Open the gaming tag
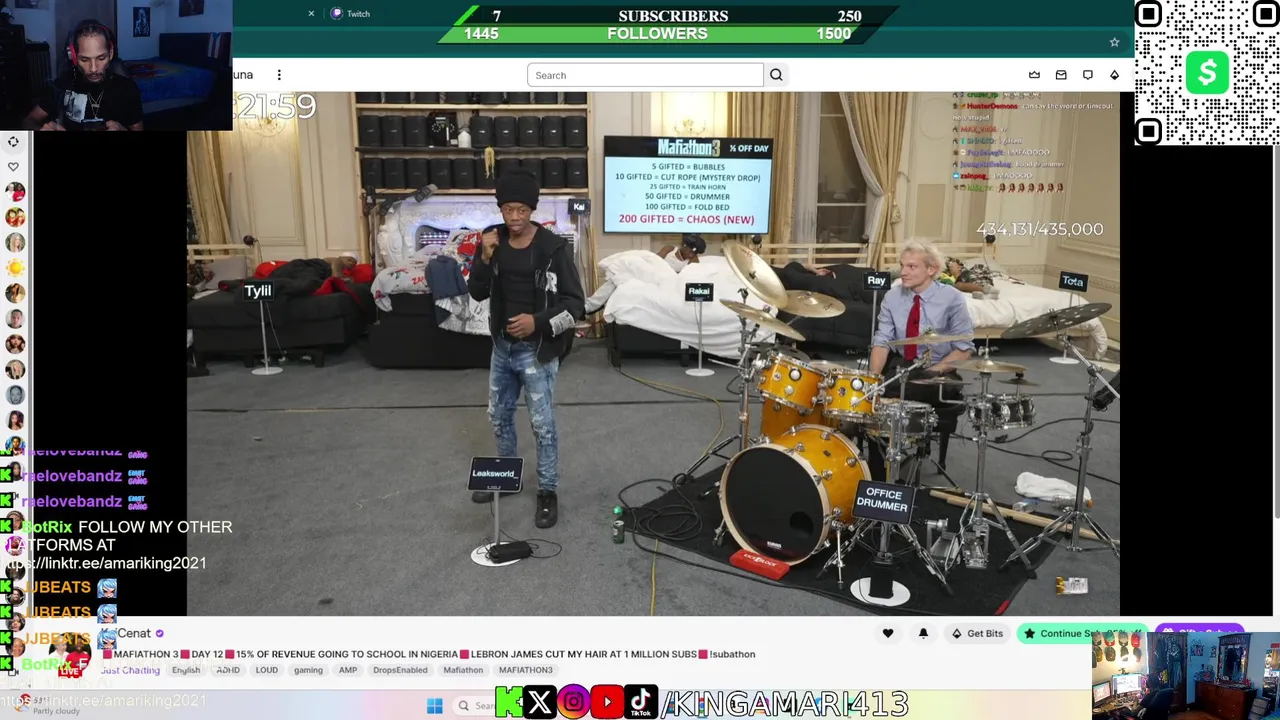1280x720 pixels. 308,670
